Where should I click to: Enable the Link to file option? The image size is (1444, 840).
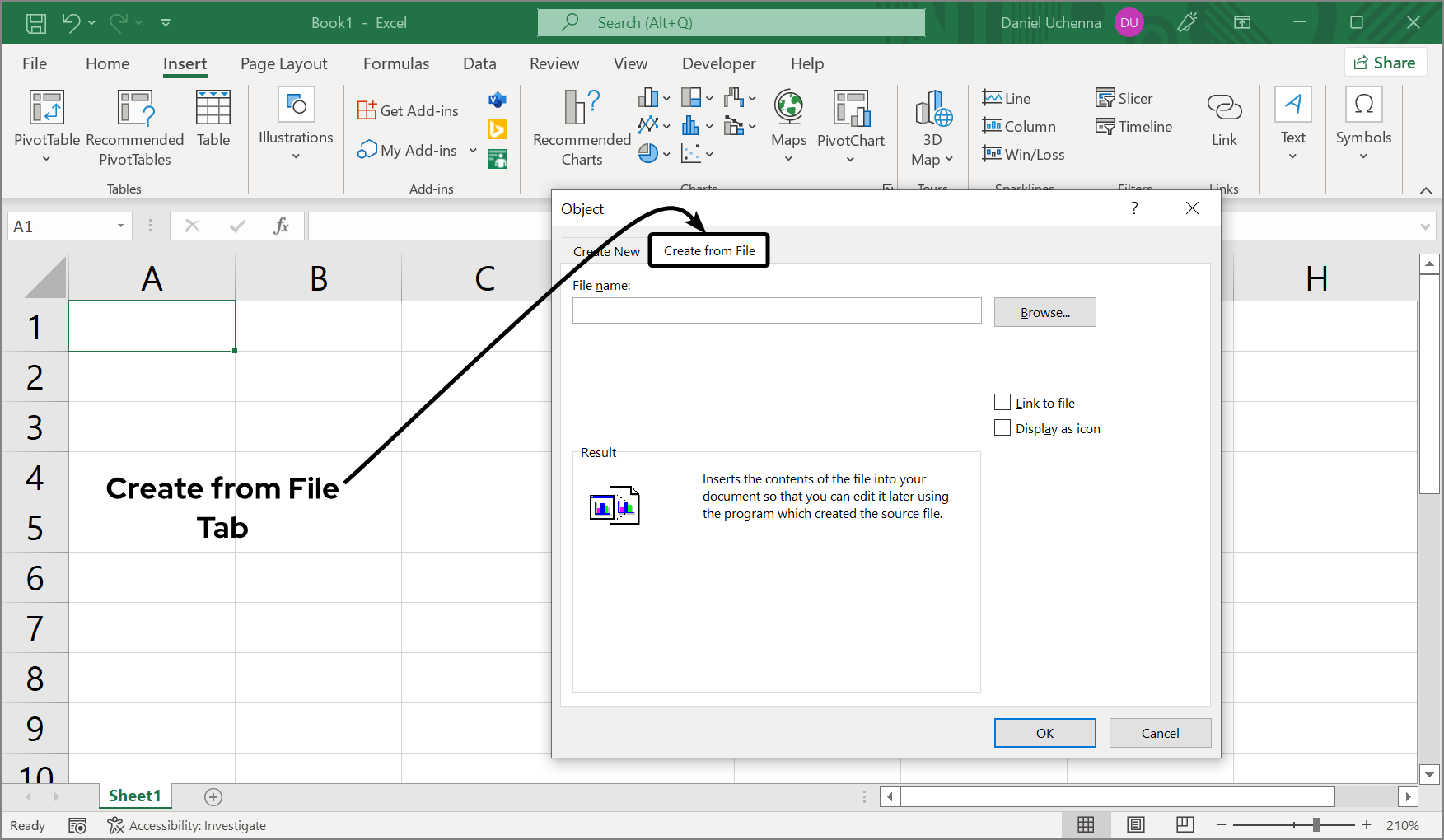pos(1002,402)
